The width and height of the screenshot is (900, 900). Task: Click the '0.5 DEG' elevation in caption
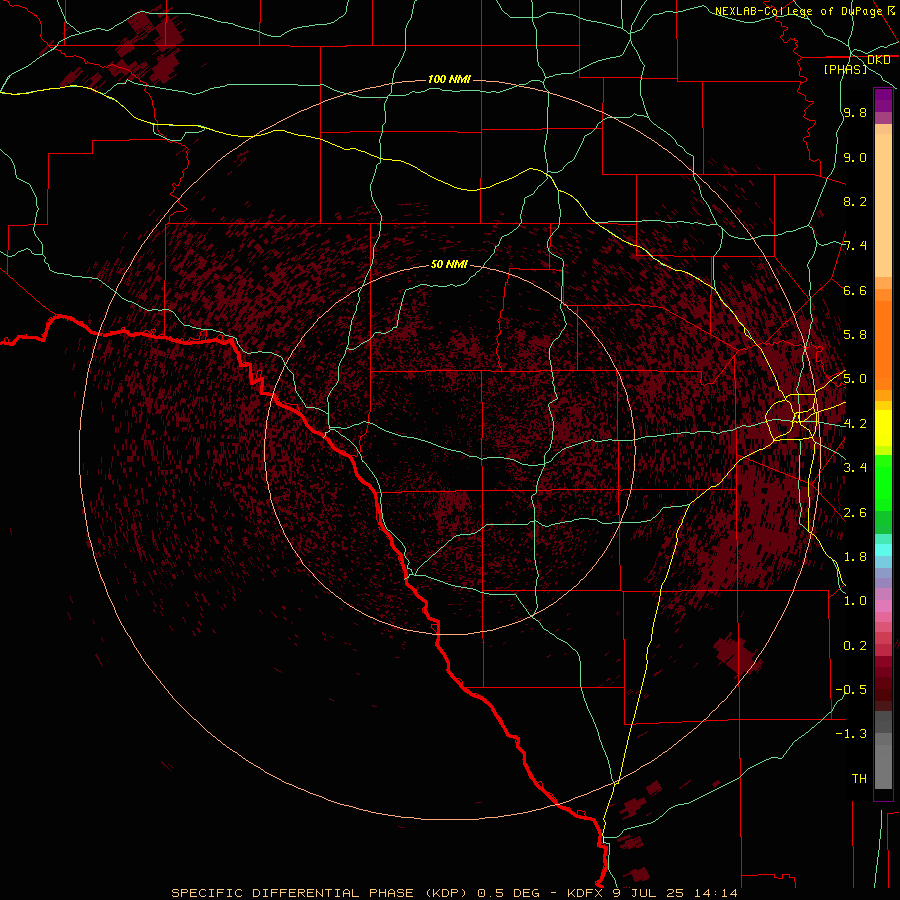pos(509,893)
